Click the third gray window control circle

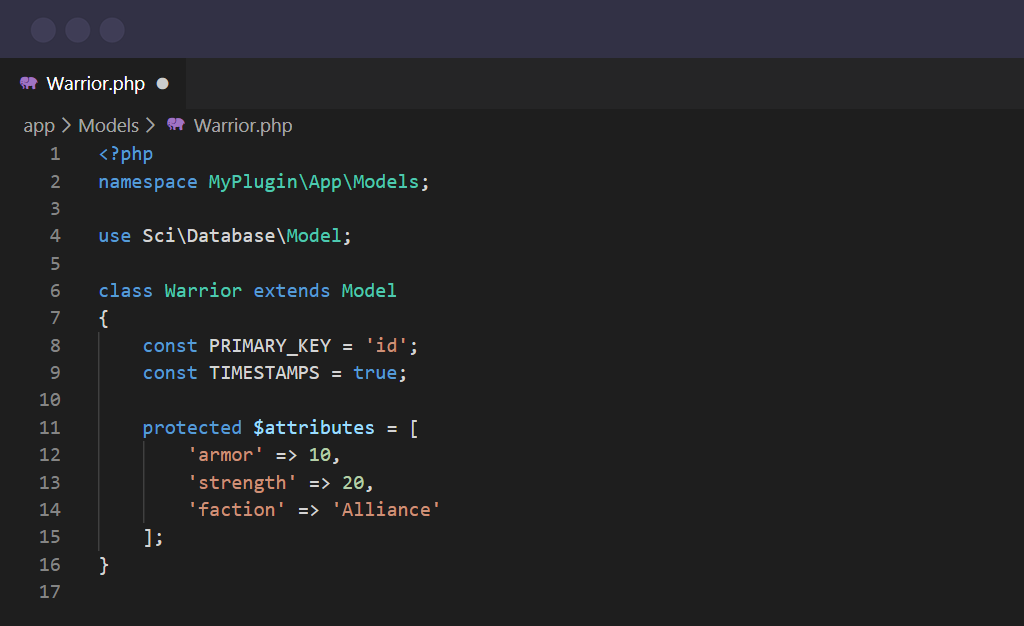(112, 30)
